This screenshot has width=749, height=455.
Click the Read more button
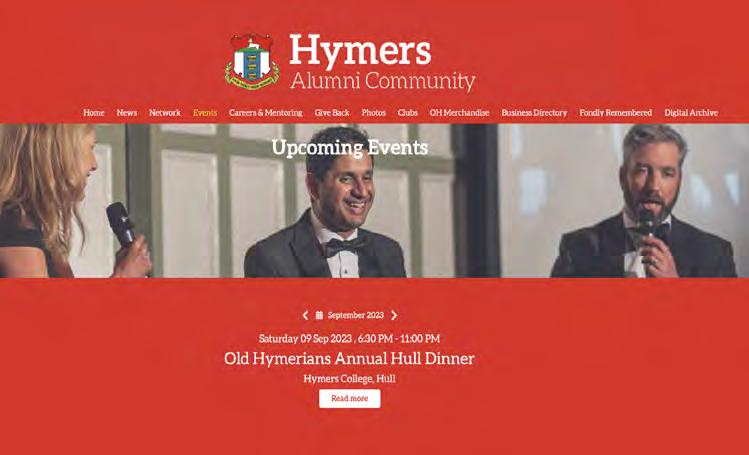[x=350, y=398]
